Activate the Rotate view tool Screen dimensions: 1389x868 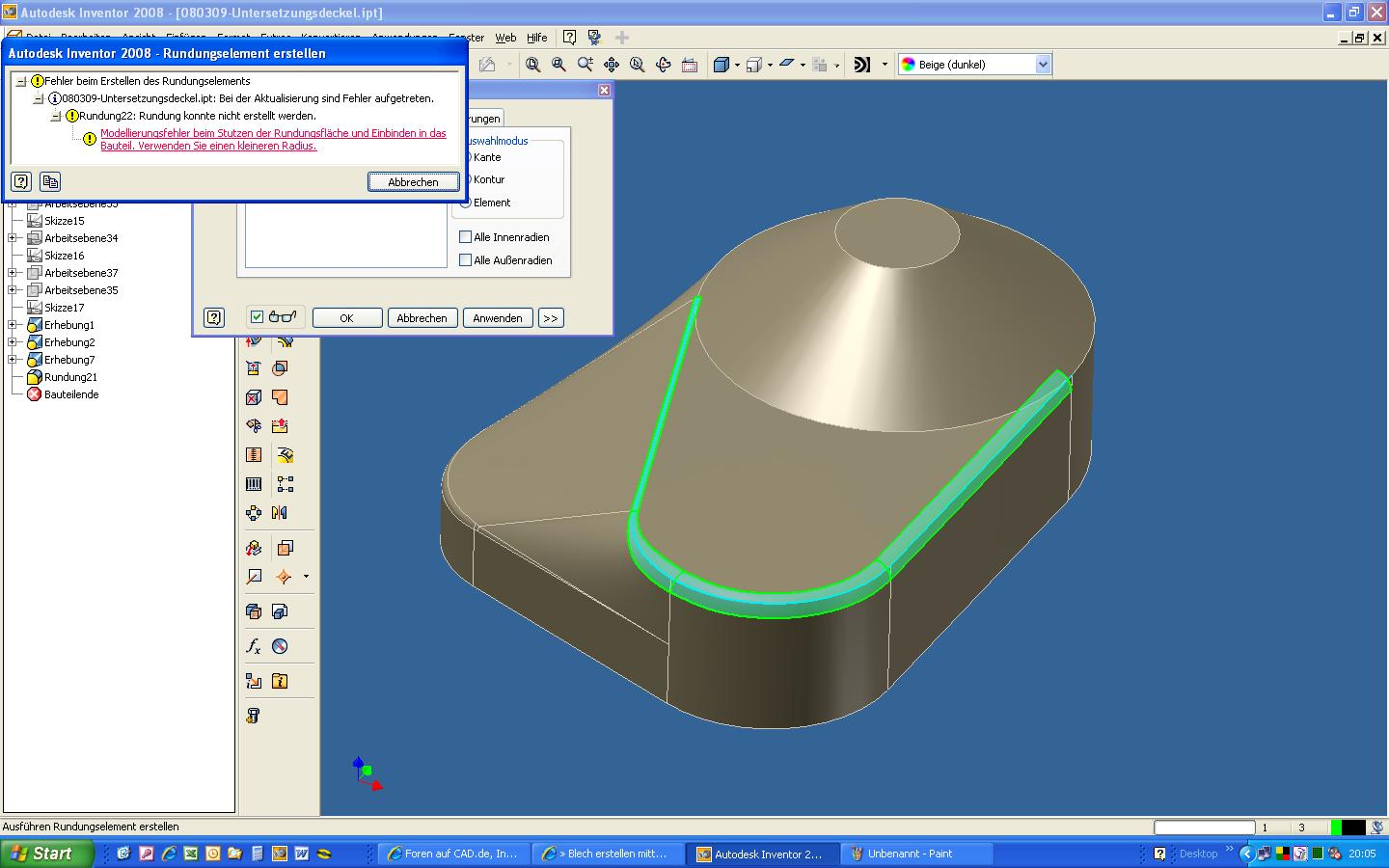coord(663,65)
